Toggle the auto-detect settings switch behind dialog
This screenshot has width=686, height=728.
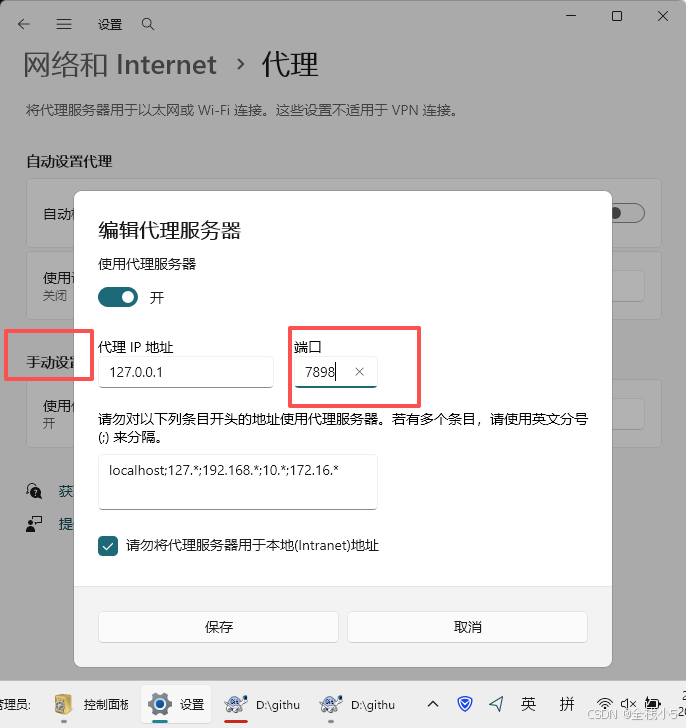pos(628,213)
